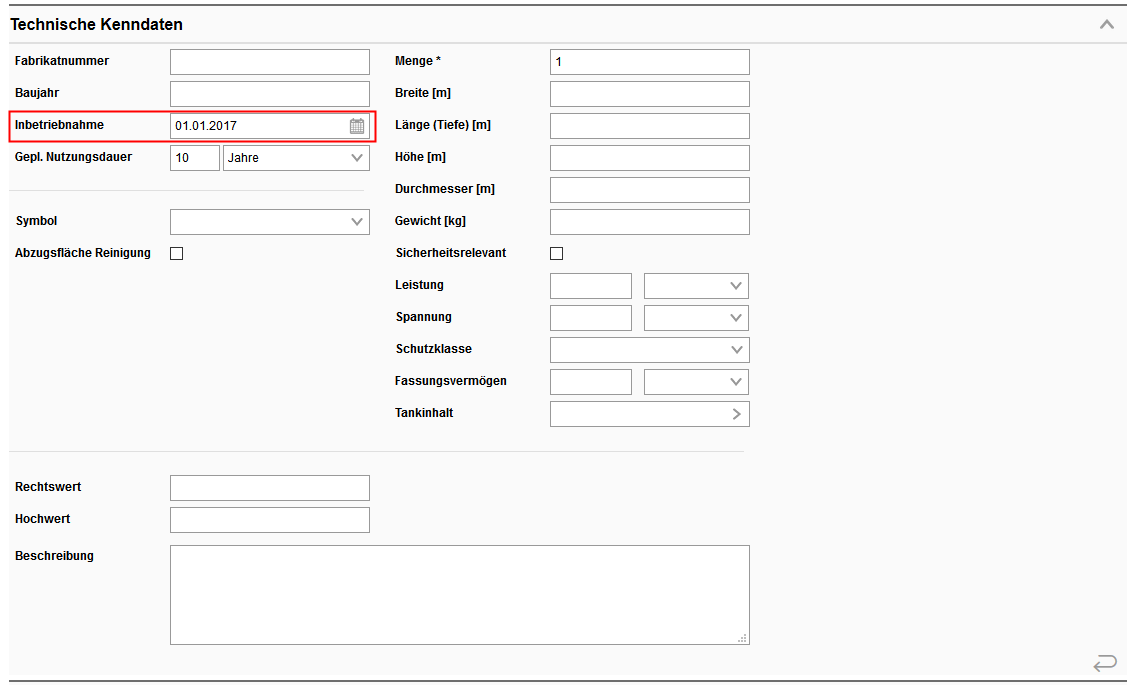This screenshot has height=685, width=1130.
Task: Click the Gewicht [kg] field
Action: point(650,222)
